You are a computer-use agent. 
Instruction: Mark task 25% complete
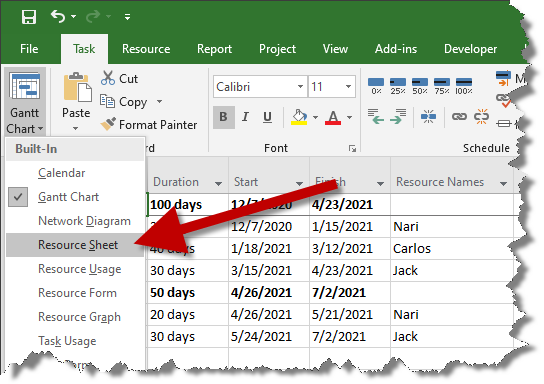click(398, 86)
